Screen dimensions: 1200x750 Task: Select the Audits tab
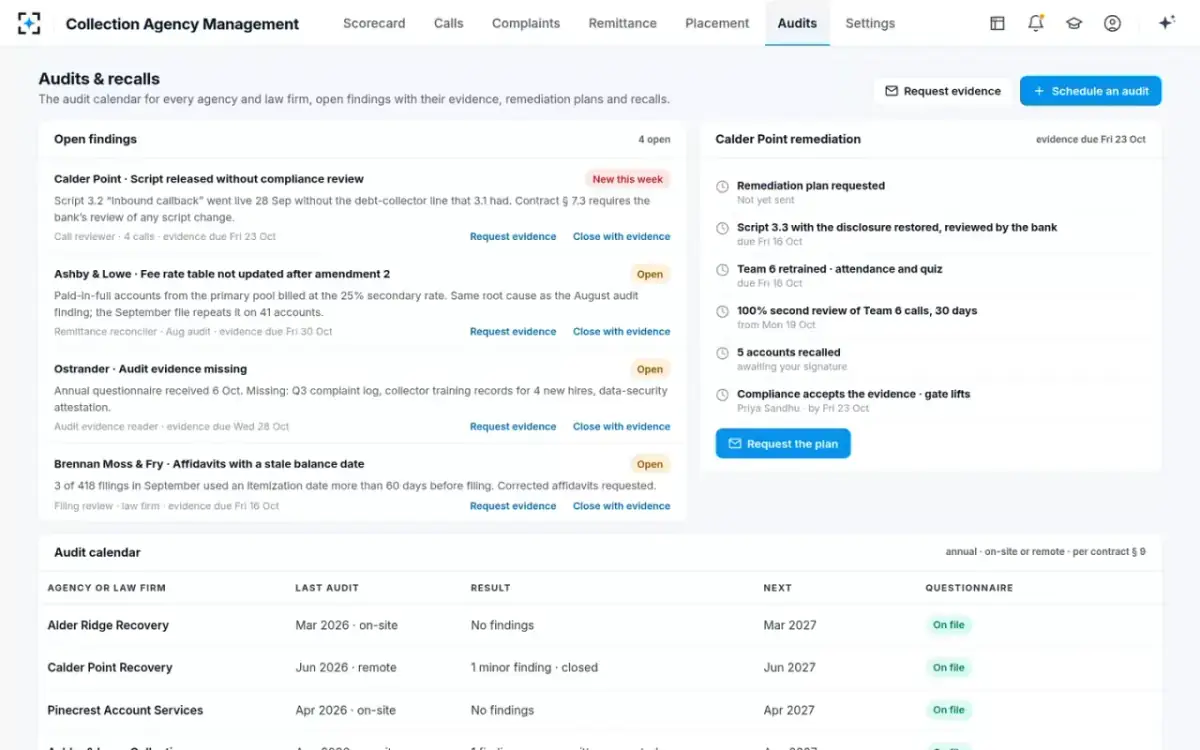pos(797,23)
